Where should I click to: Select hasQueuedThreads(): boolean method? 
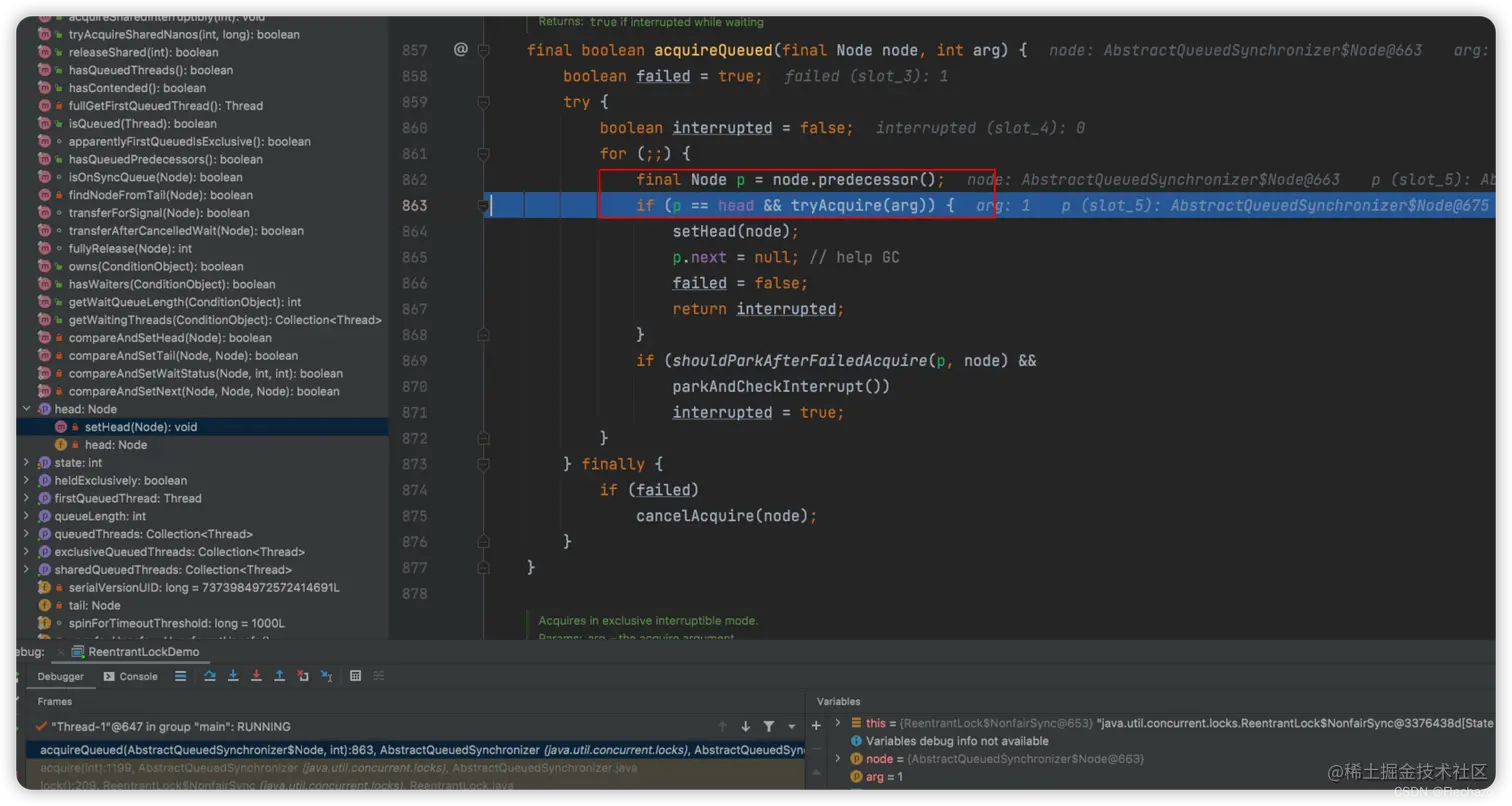151,70
